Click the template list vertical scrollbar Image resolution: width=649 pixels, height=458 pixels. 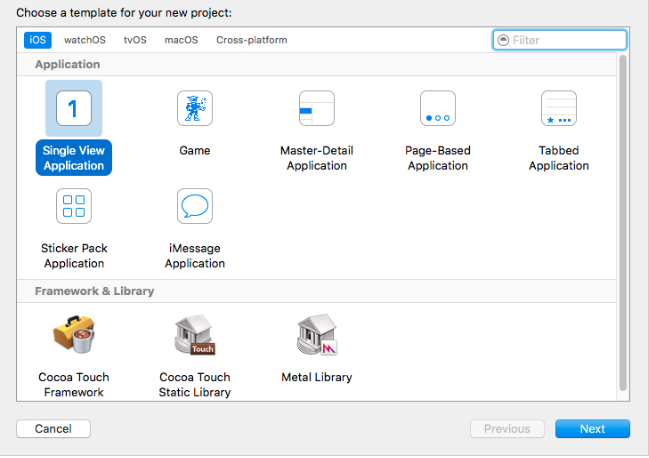click(x=623, y=220)
